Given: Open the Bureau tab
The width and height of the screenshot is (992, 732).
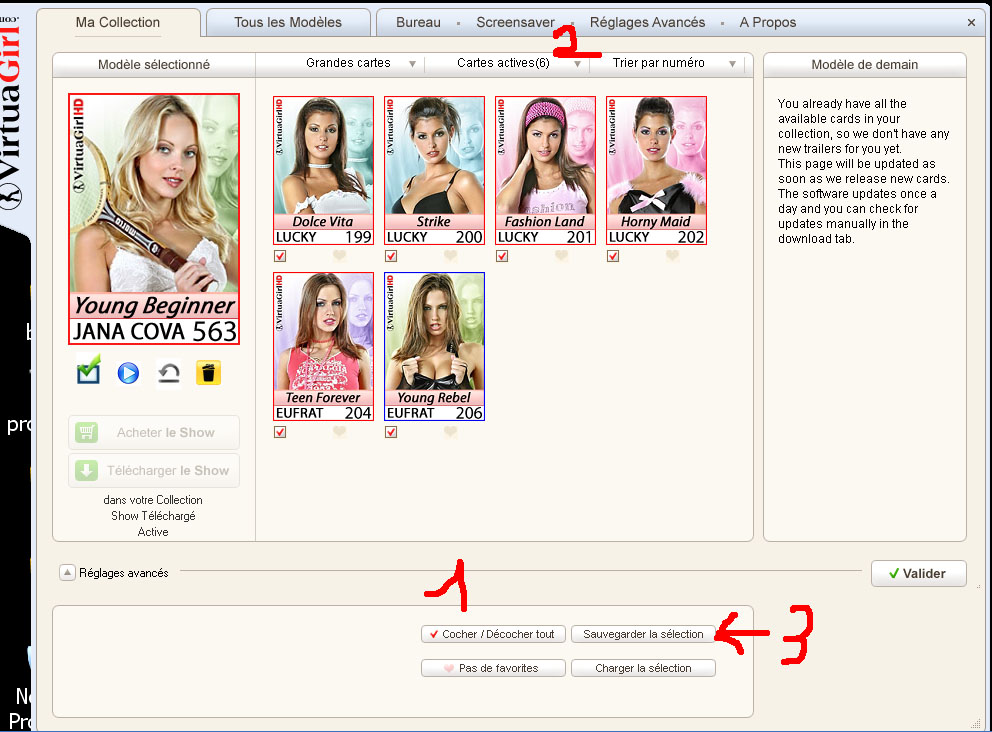Looking at the screenshot, I should click(x=418, y=22).
